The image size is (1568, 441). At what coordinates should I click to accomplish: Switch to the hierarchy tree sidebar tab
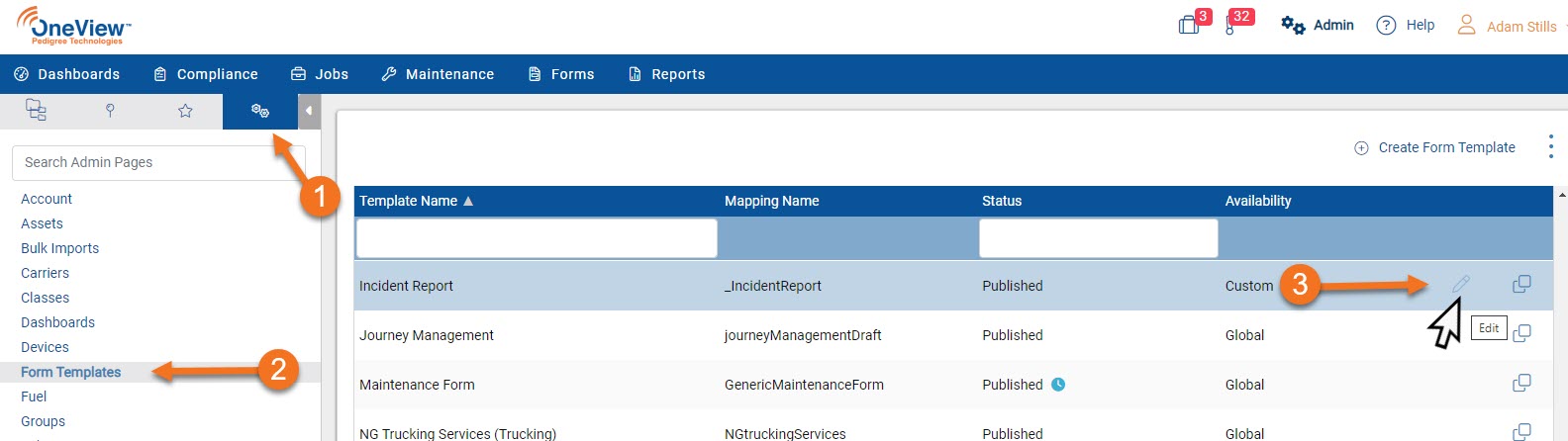coord(37,111)
